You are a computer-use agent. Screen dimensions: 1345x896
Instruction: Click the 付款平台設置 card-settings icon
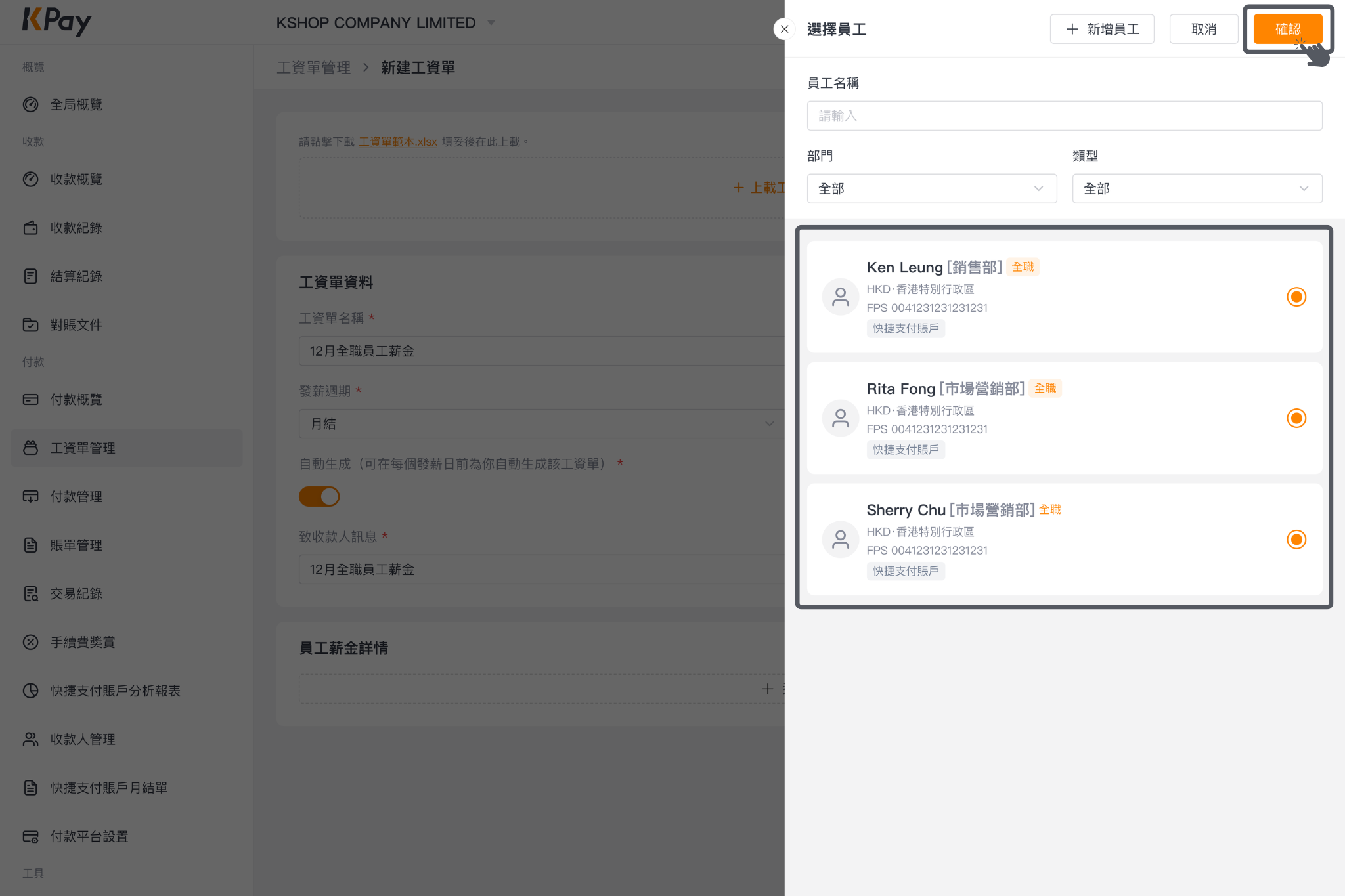(x=31, y=837)
